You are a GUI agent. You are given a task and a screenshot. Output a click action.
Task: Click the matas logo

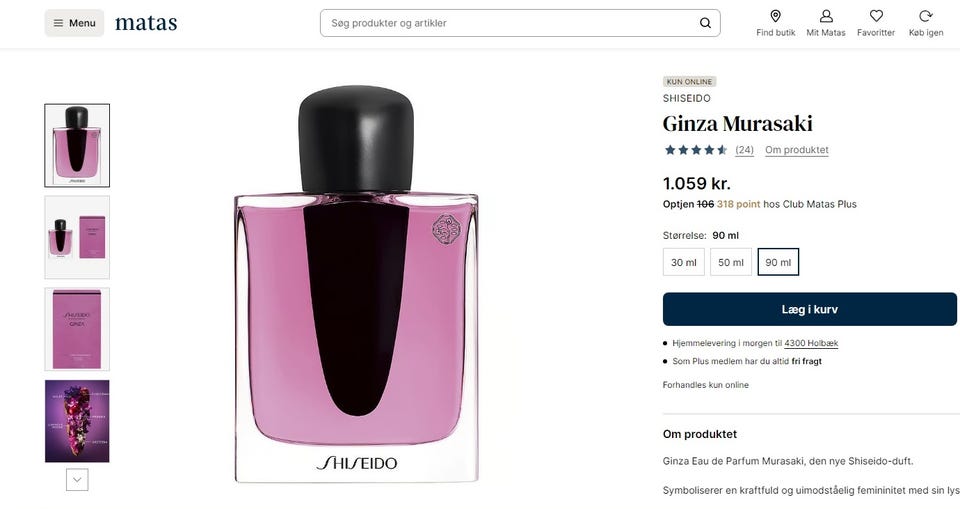click(146, 23)
